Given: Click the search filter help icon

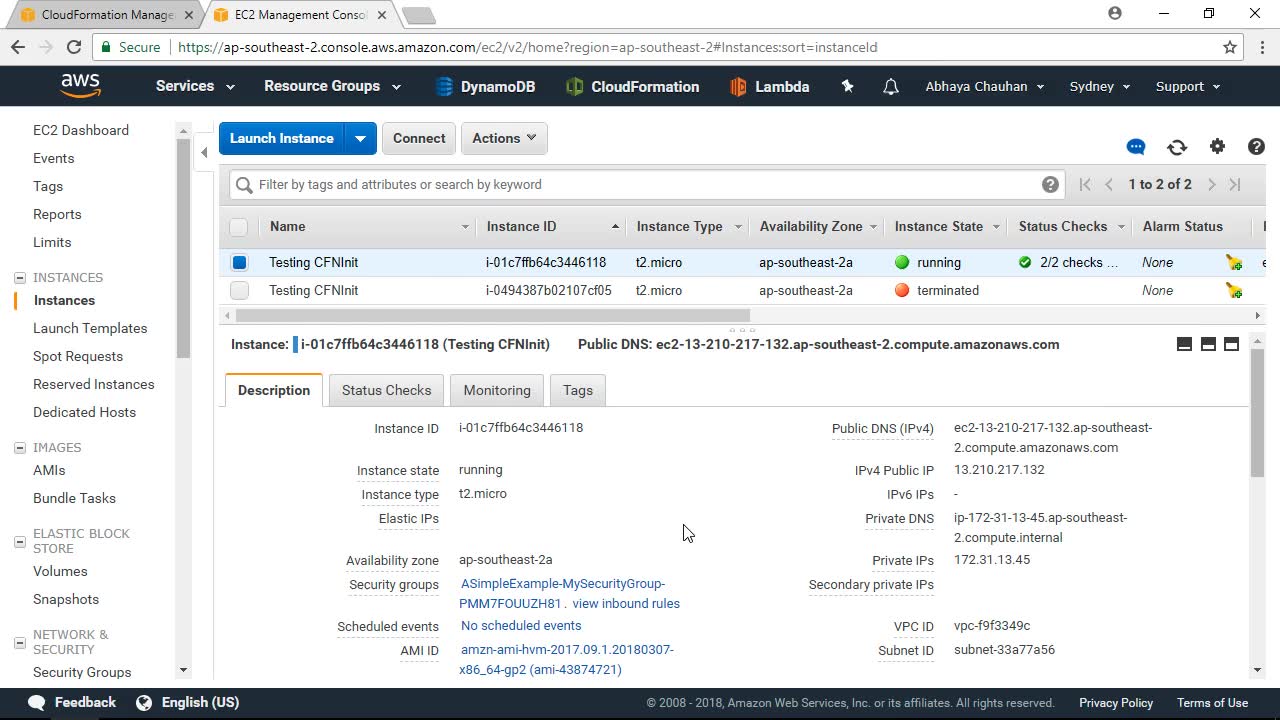Looking at the screenshot, I should click(1050, 184).
